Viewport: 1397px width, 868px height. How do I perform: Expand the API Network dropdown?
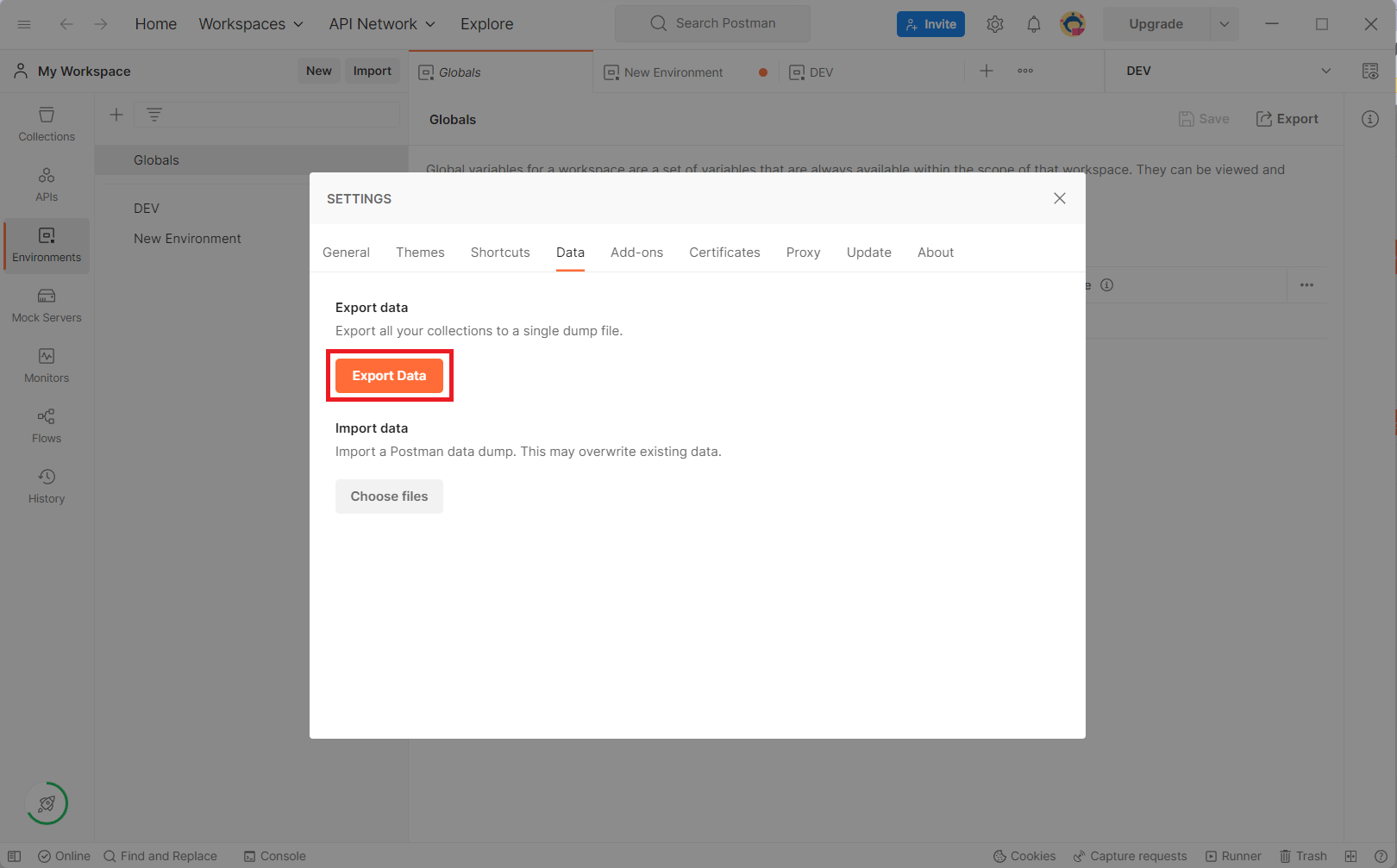[x=382, y=24]
